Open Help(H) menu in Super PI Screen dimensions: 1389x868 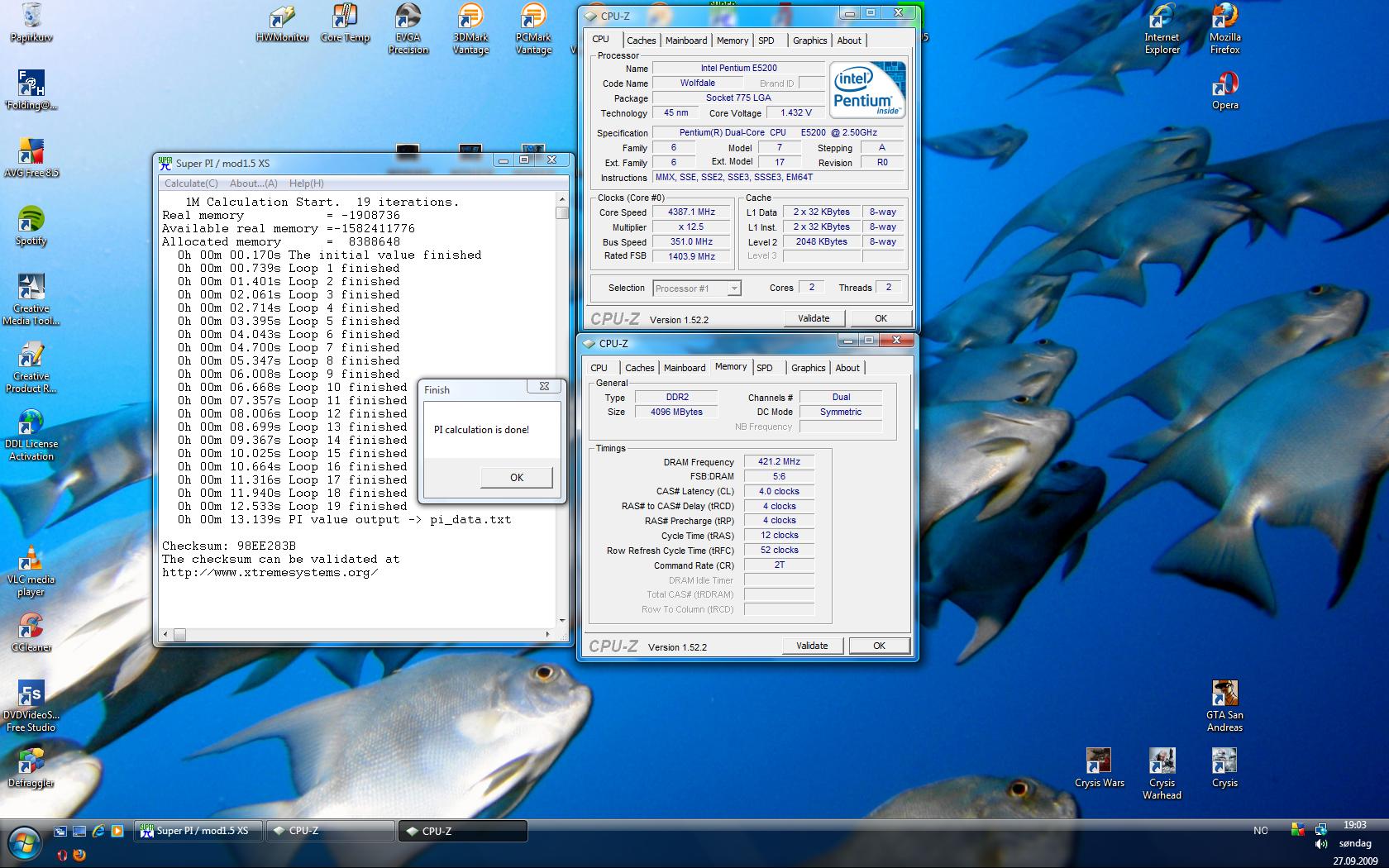(x=306, y=184)
